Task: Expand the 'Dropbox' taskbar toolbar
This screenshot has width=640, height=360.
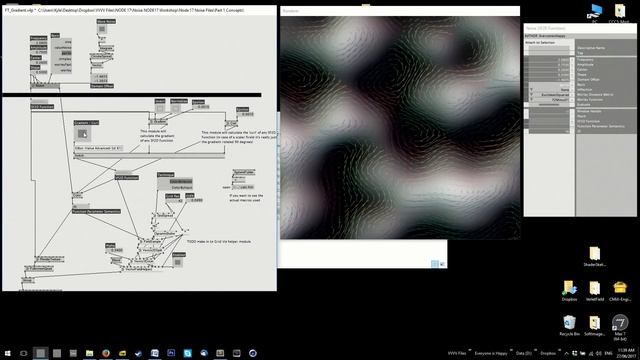Action: (x=559, y=351)
